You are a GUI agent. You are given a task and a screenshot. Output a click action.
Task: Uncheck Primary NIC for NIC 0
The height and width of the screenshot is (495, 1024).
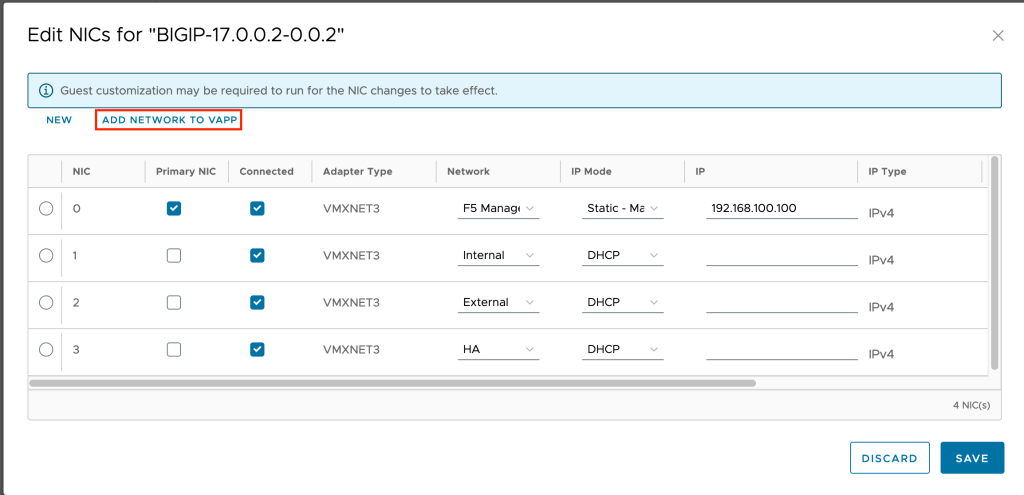tap(174, 209)
